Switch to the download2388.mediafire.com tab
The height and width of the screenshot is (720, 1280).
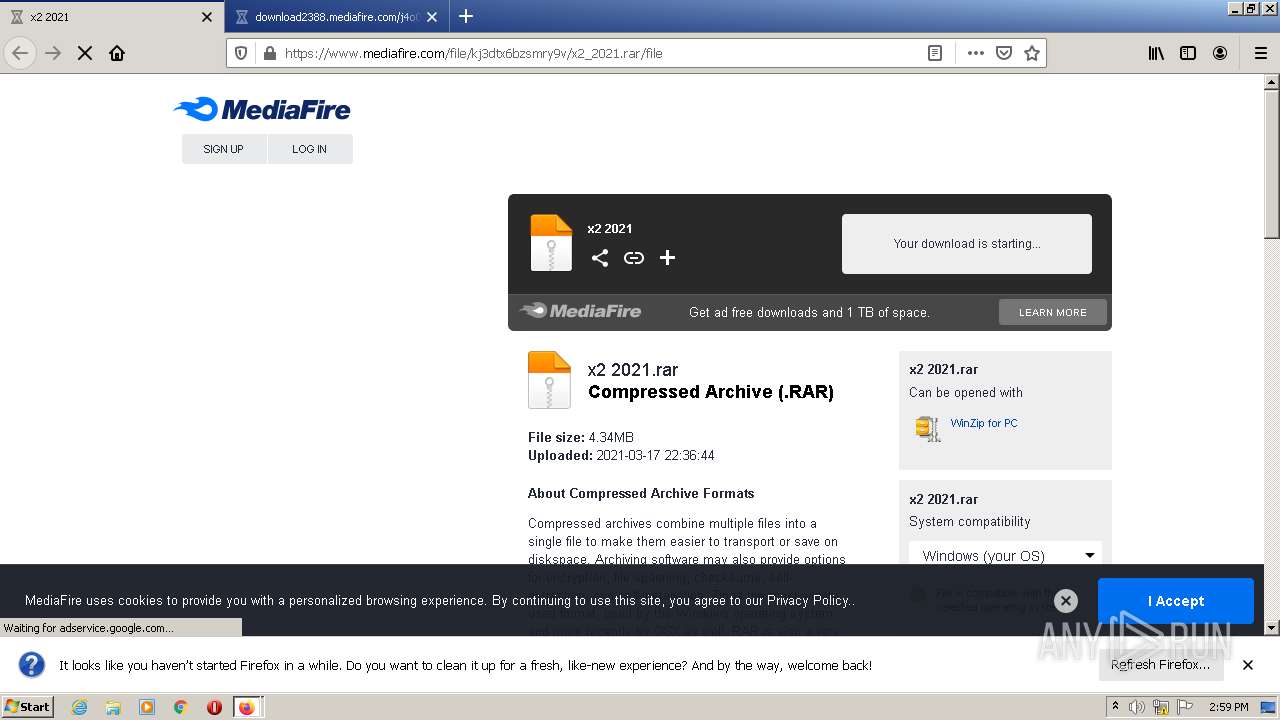click(x=337, y=17)
